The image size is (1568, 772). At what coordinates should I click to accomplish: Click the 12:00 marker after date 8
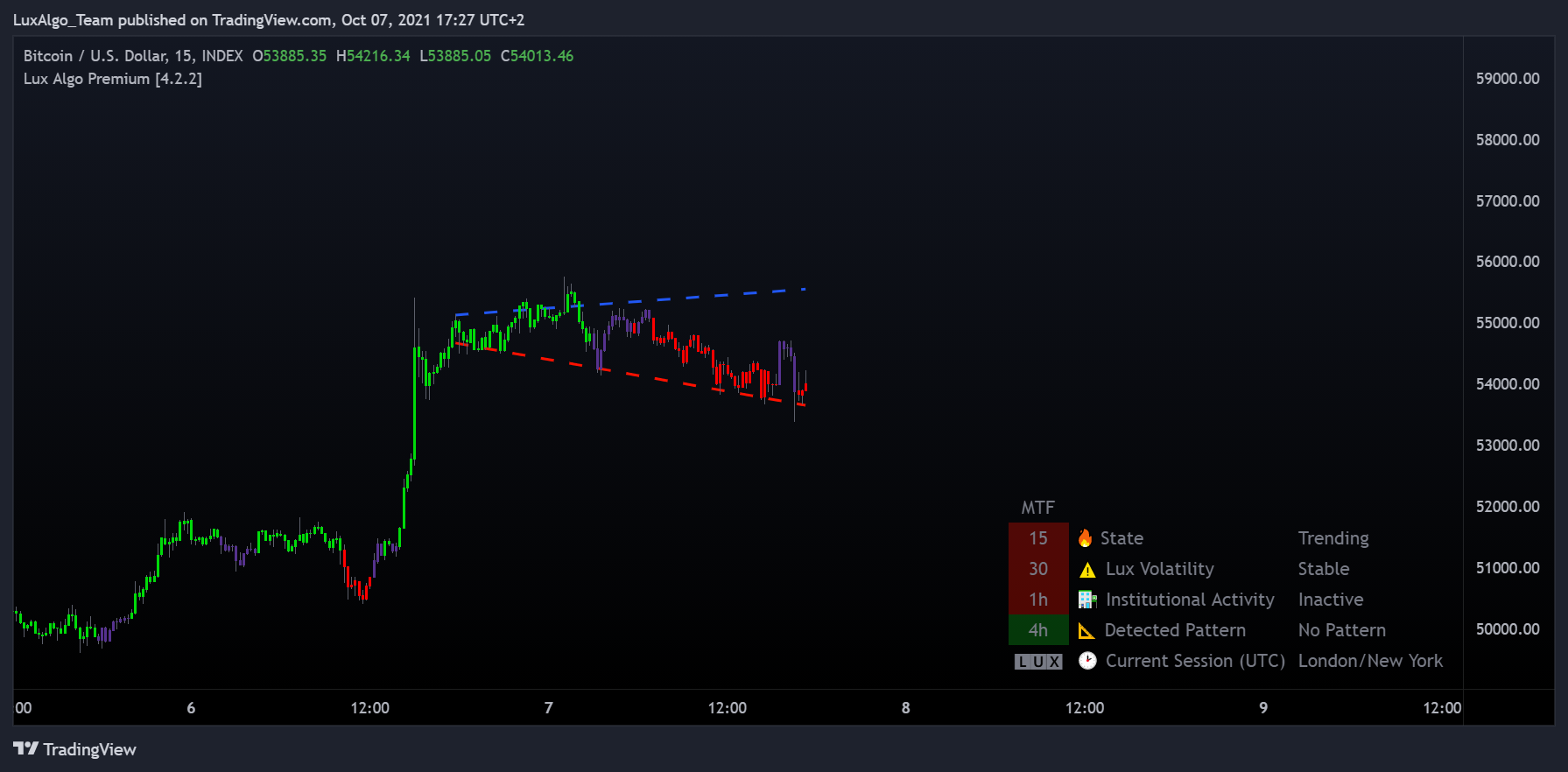1085,708
